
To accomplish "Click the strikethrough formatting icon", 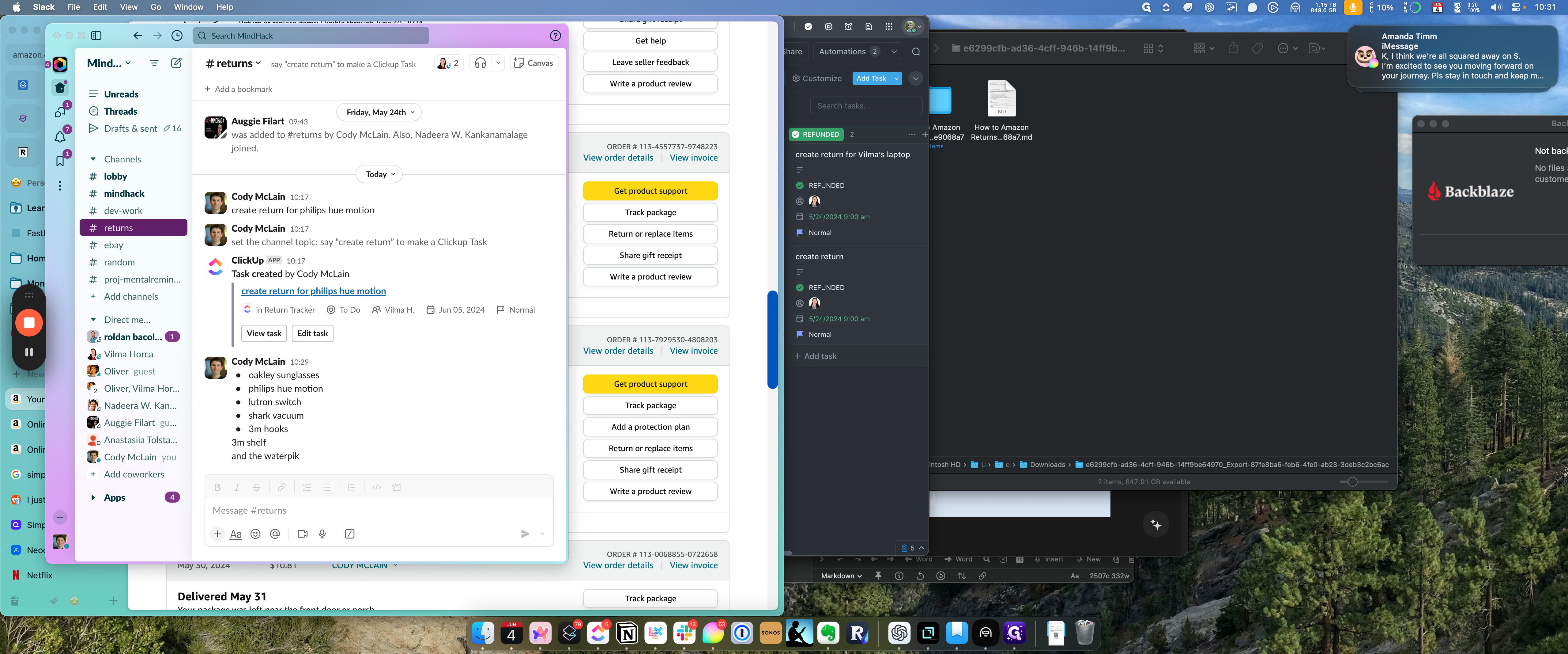I will [257, 487].
